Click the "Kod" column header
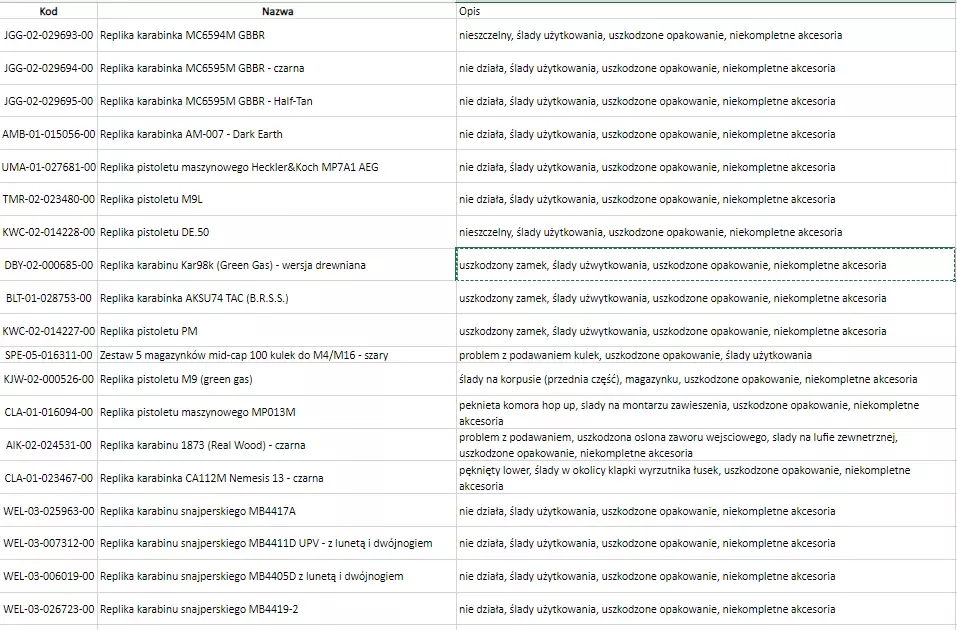 [48, 12]
